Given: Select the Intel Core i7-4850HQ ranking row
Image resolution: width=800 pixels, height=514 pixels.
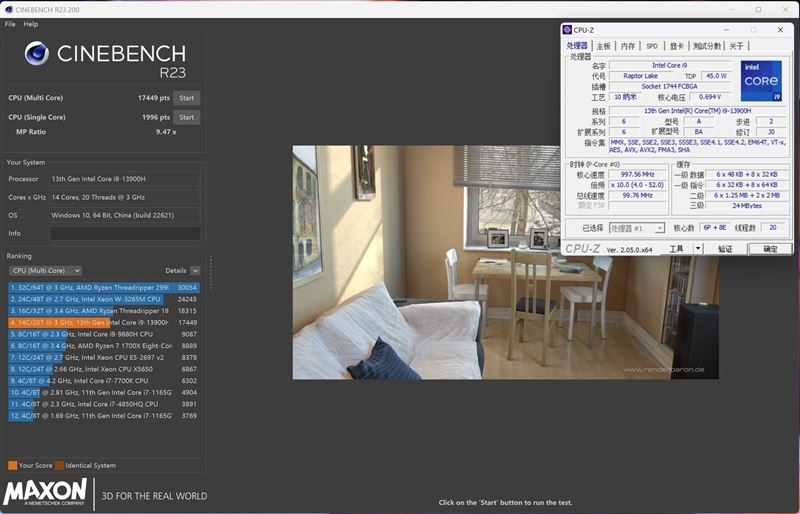Looking at the screenshot, I should (104, 404).
